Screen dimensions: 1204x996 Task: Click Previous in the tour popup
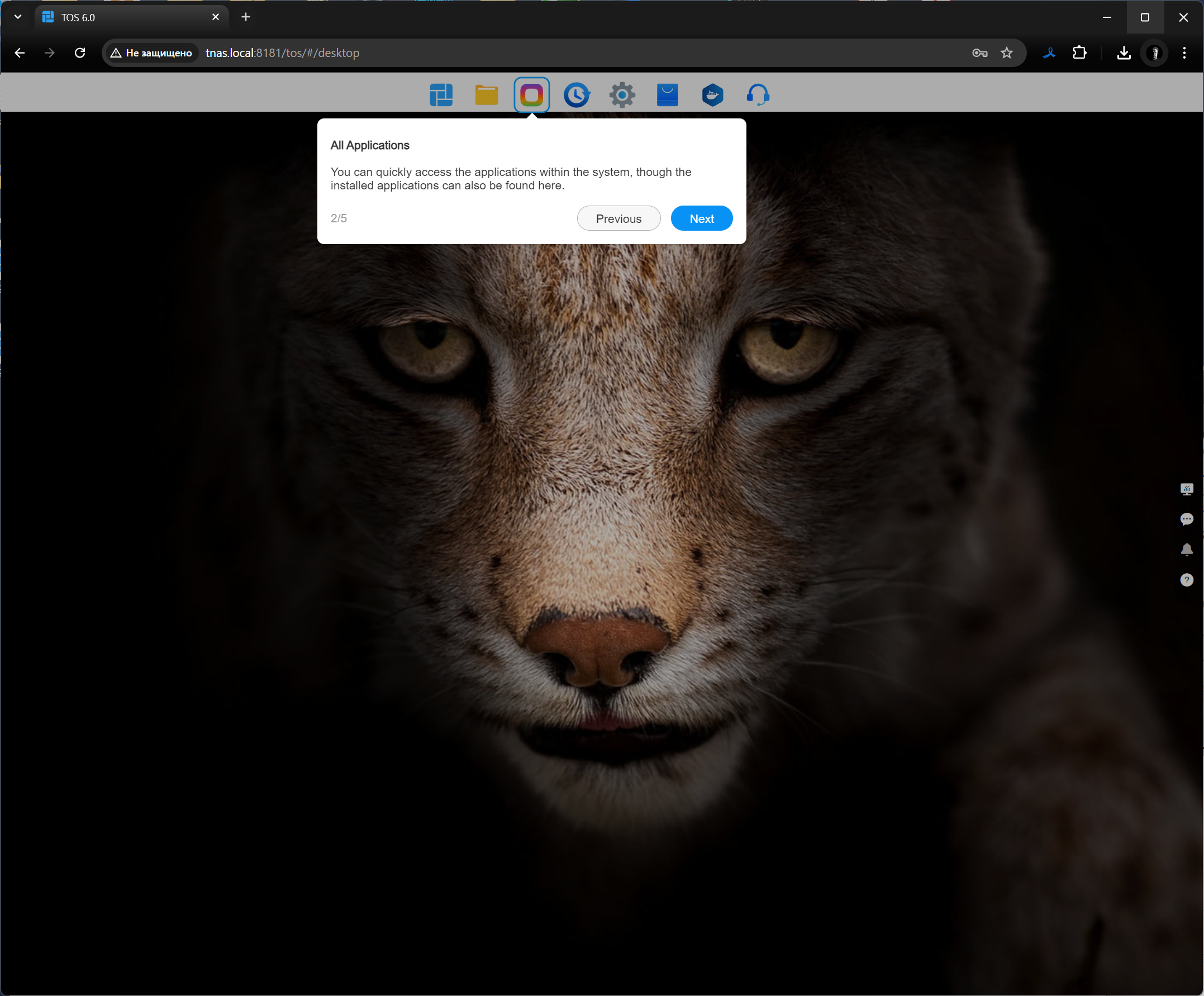pos(618,218)
